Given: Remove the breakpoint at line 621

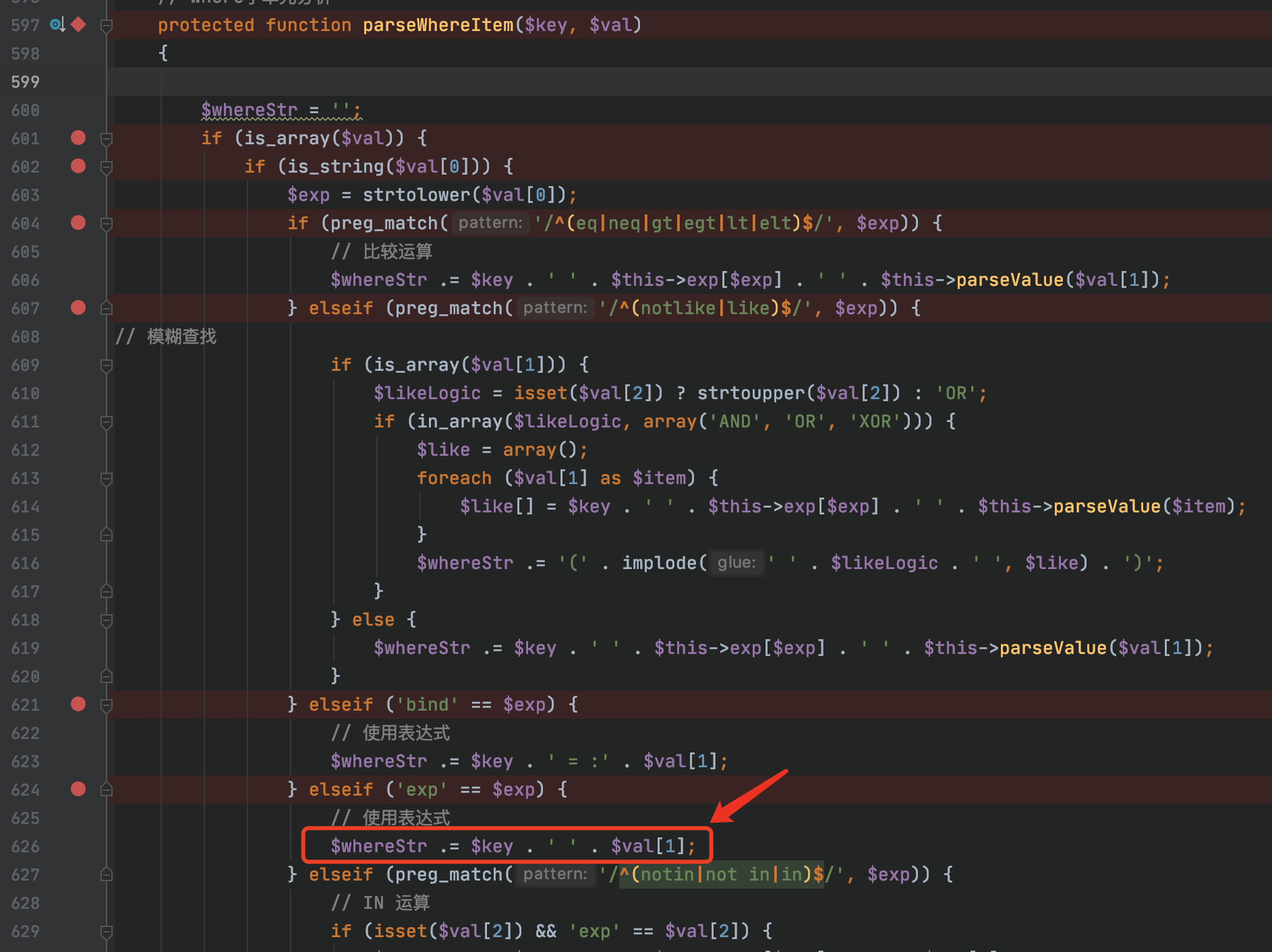Looking at the screenshot, I should point(78,705).
